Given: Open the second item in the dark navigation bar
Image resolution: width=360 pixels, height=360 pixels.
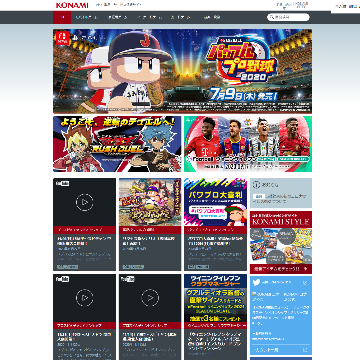Looking at the screenshot, I should click(x=86, y=17).
